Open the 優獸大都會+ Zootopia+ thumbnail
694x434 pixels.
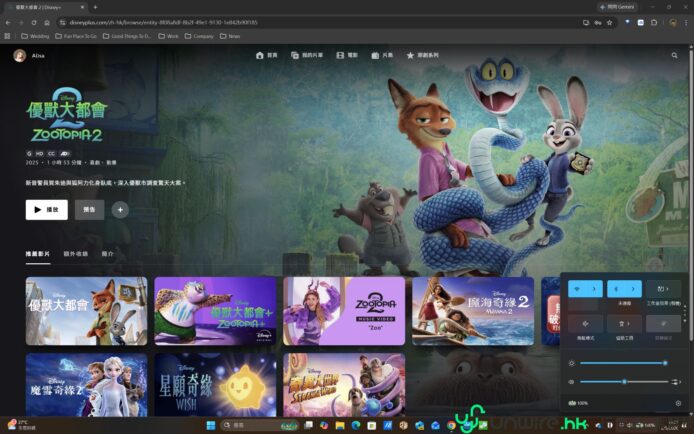click(x=215, y=311)
